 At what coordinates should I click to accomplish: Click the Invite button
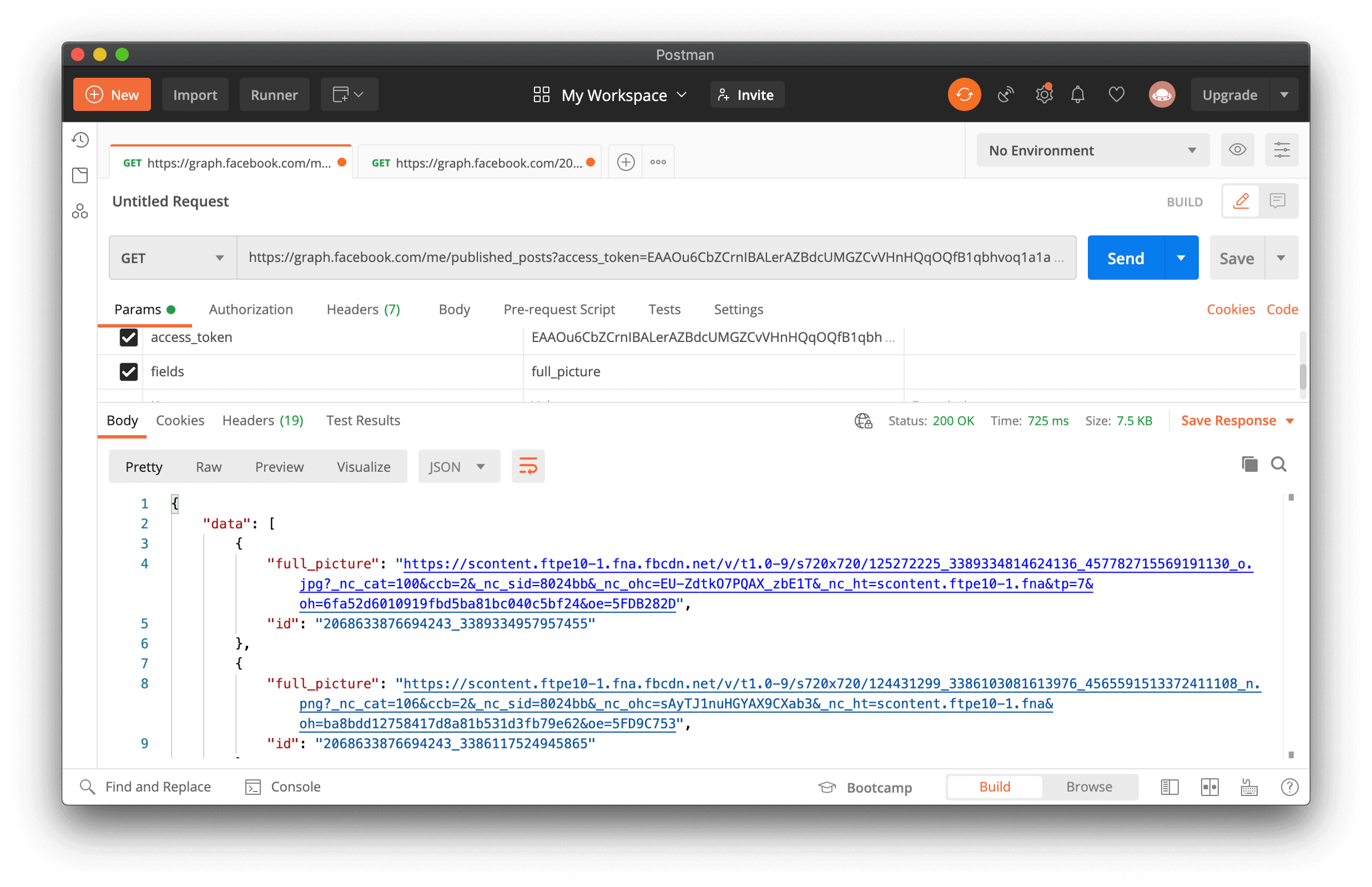point(747,94)
